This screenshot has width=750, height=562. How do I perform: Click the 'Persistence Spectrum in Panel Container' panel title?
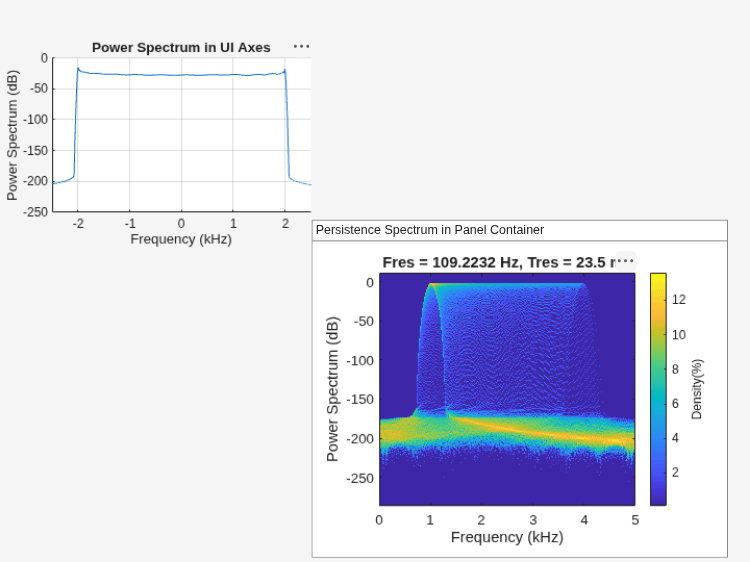point(430,230)
